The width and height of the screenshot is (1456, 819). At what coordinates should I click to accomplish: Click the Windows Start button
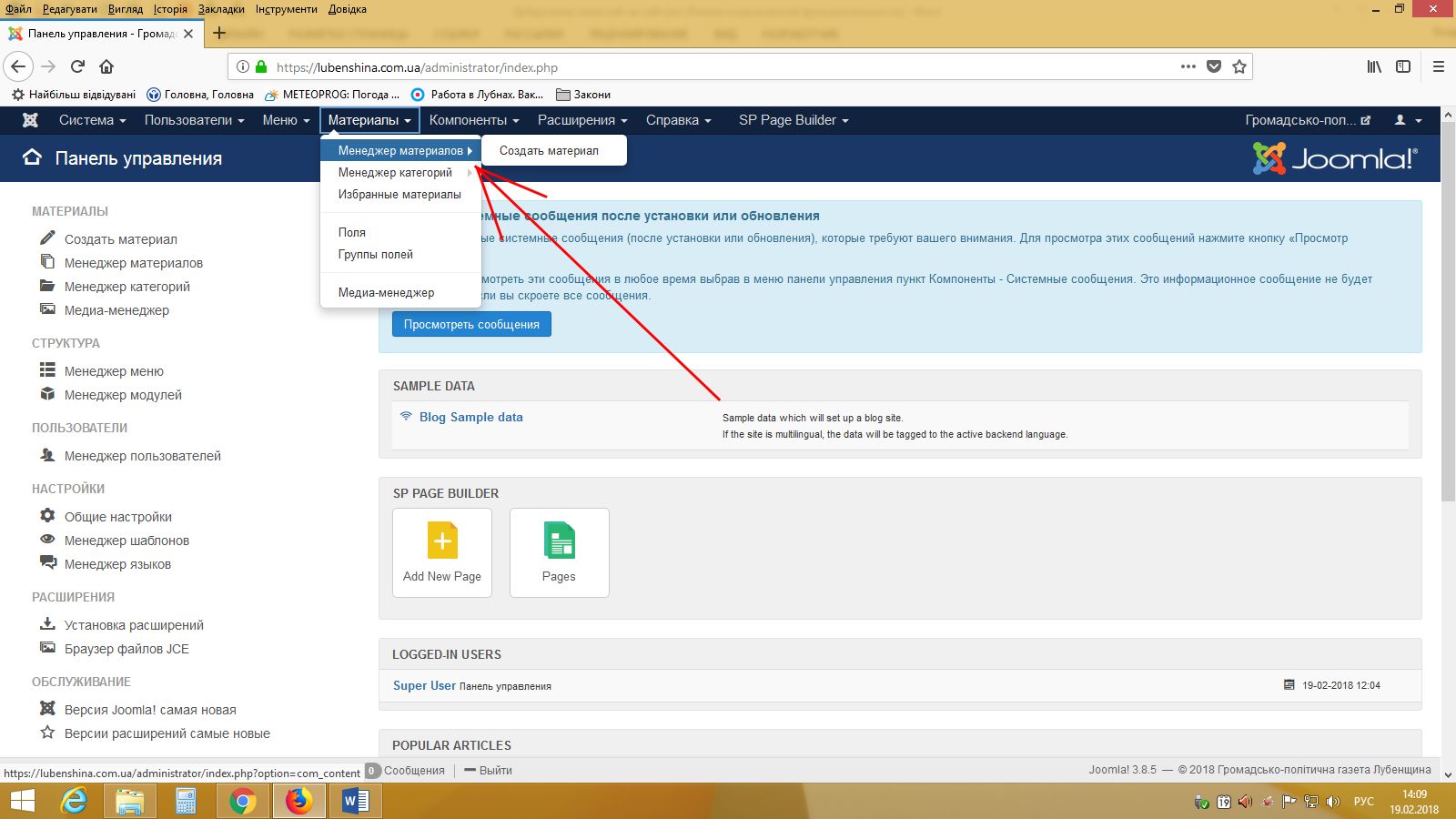[22, 801]
